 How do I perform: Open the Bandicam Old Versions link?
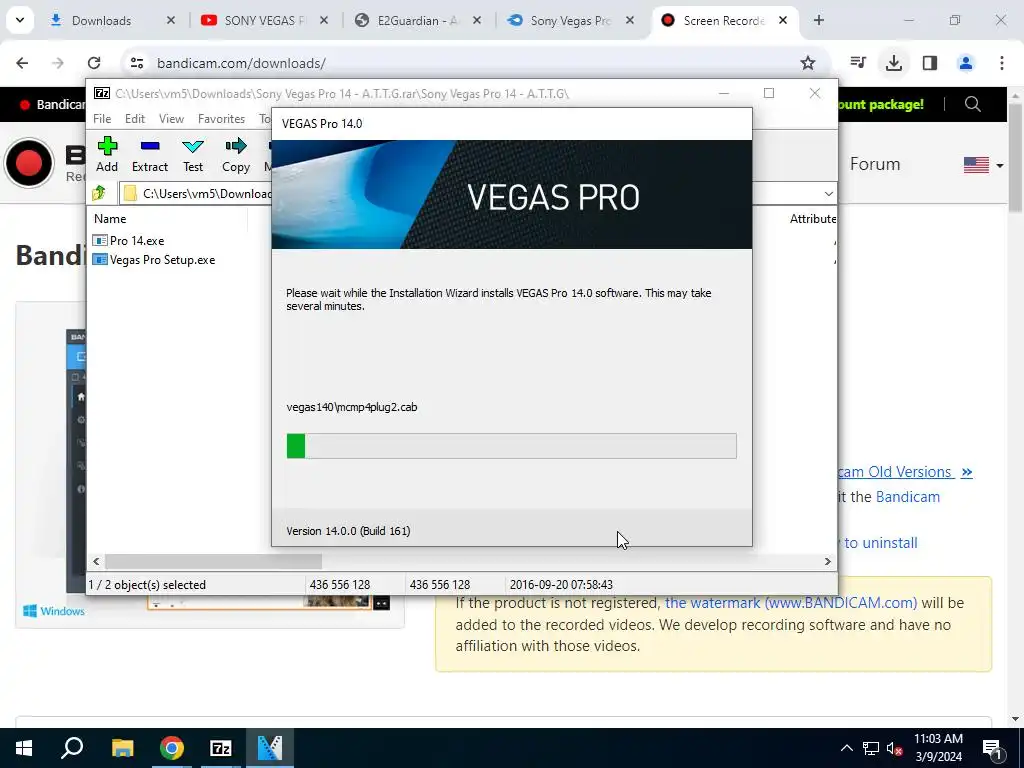click(905, 472)
